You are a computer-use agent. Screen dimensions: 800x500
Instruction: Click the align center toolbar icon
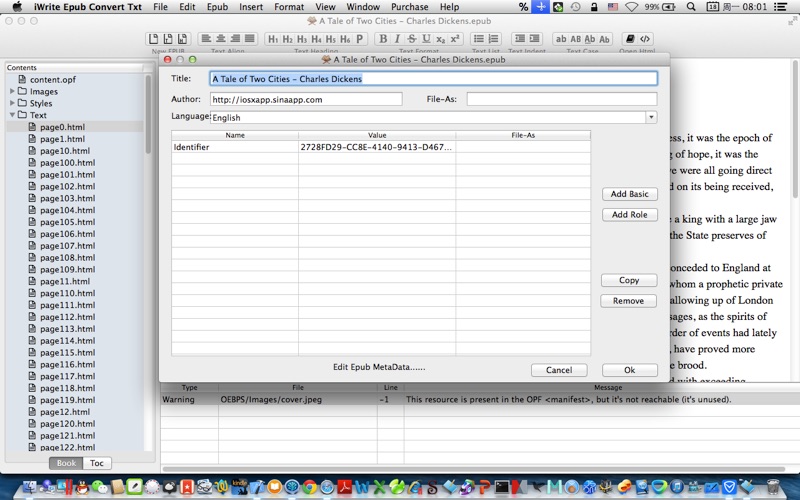[x=220, y=39]
